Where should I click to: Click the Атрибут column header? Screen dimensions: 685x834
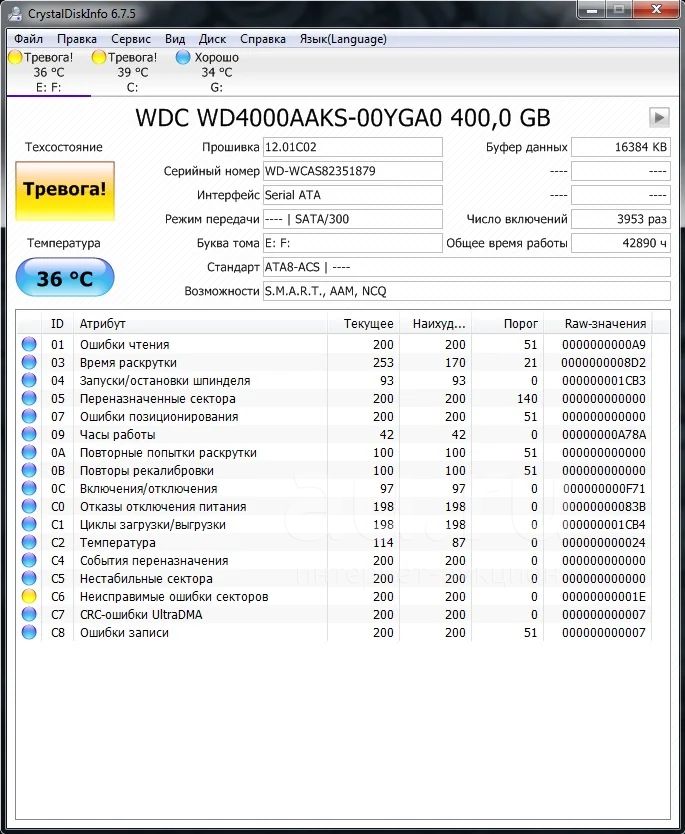pos(200,323)
